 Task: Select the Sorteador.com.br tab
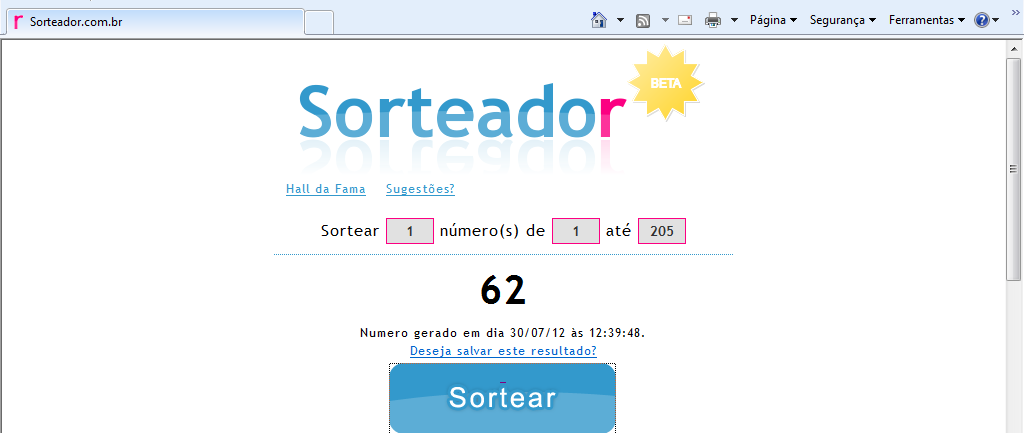[x=155, y=22]
